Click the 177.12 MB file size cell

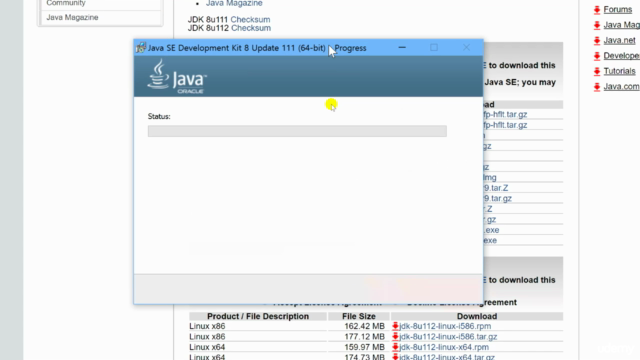pos(364,337)
